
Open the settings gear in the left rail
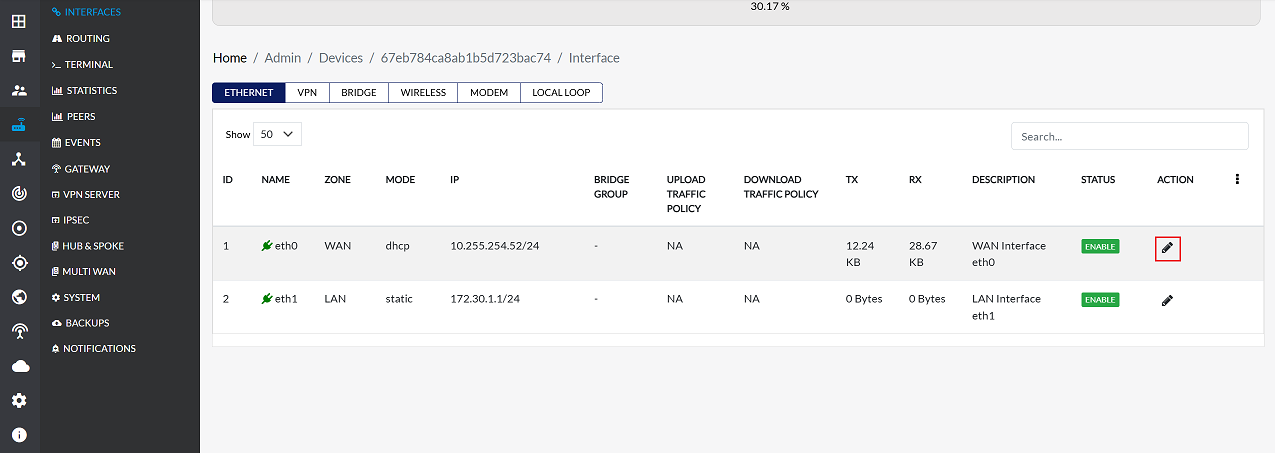coord(19,400)
